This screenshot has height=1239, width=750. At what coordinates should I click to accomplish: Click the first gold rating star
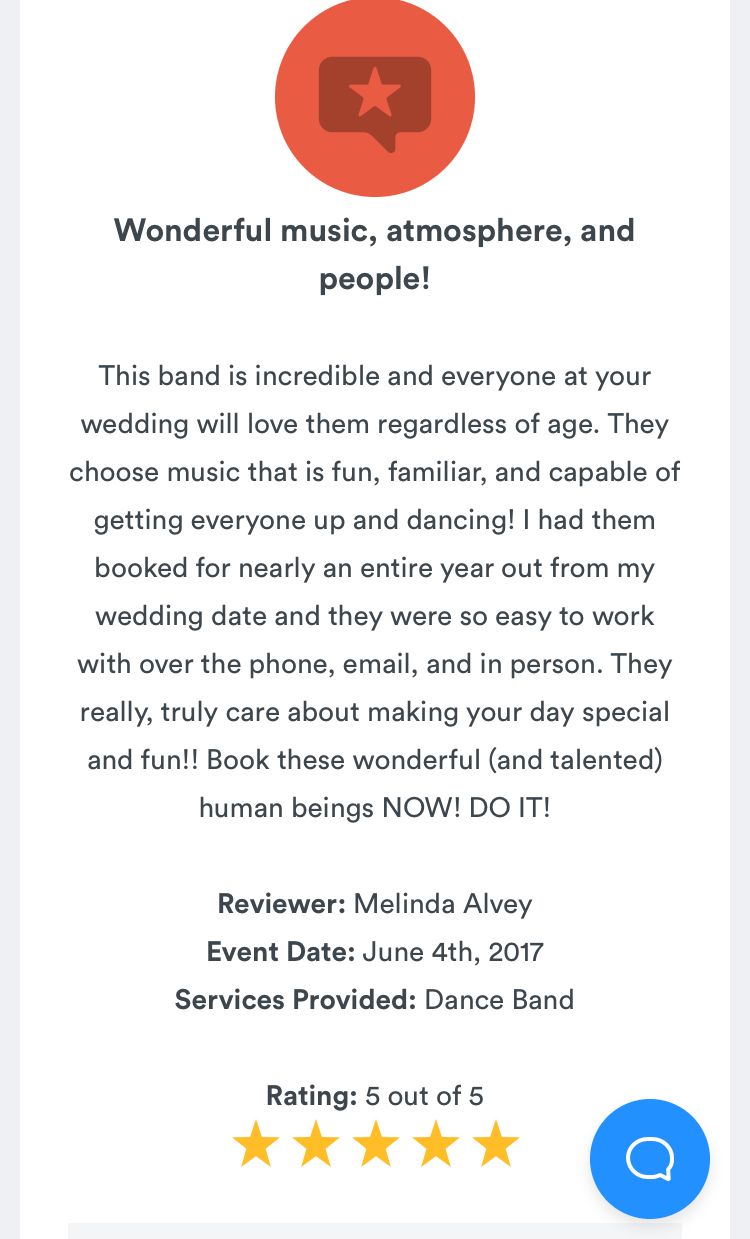click(x=256, y=1145)
